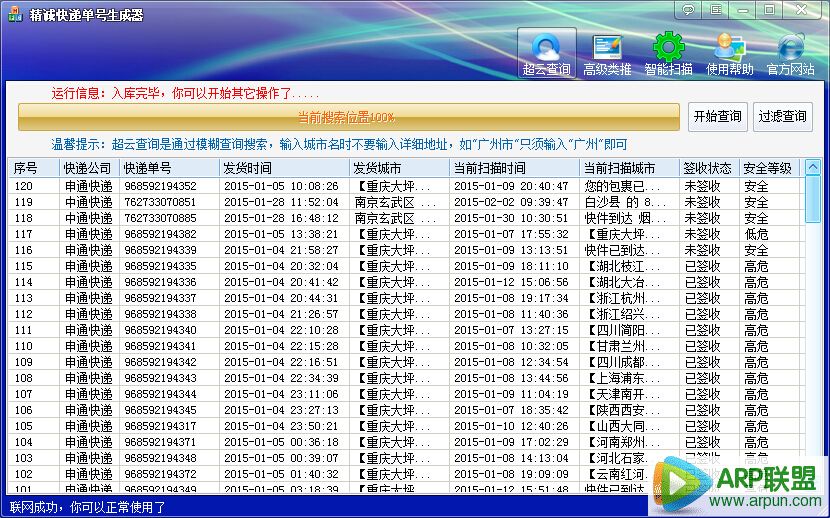
Task: Select tracking number 968592194372
Action: pos(160,474)
